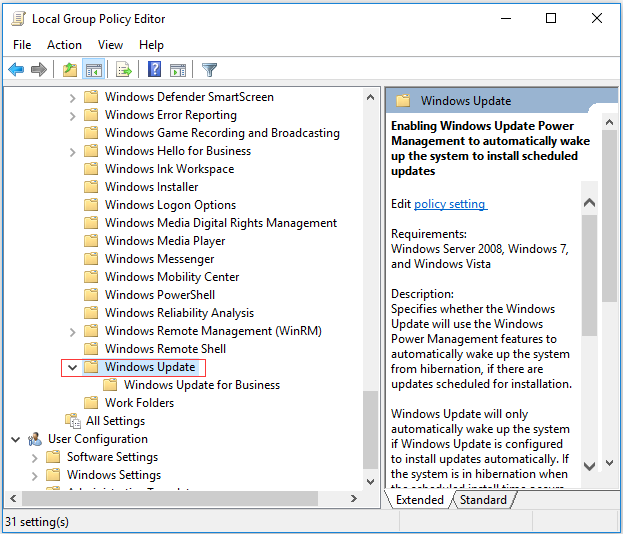Screen dimensions: 623x534
Task: Click the Back arrow toolbar icon
Action: (x=16, y=70)
